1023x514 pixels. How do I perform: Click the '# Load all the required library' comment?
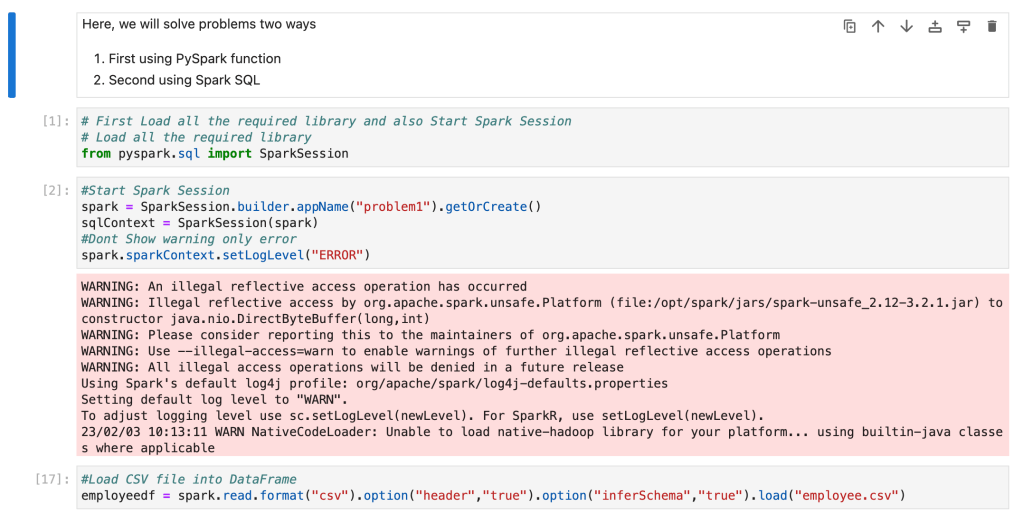[x=196, y=137]
